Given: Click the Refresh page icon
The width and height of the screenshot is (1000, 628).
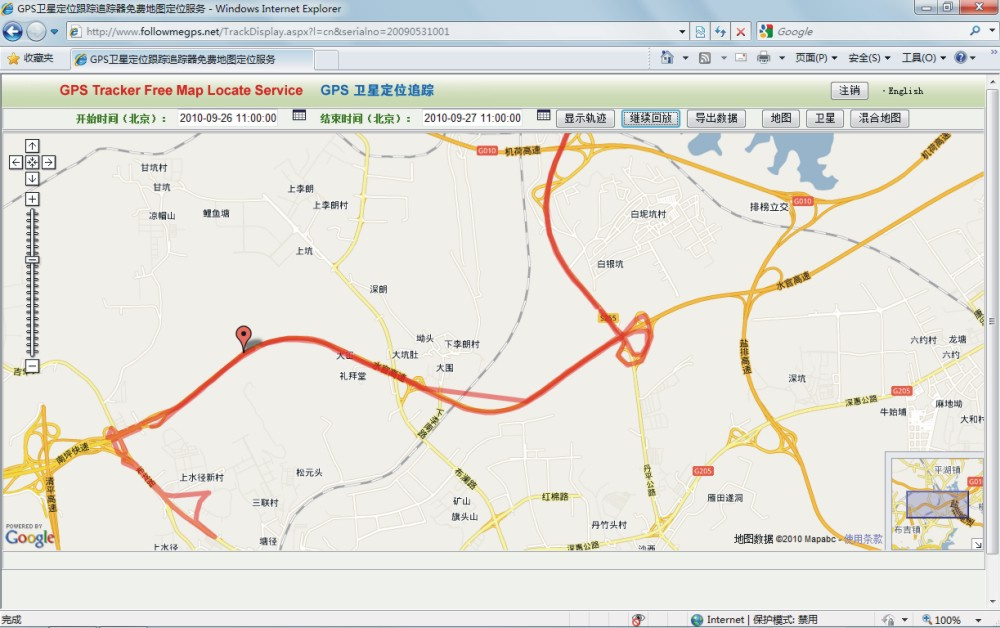Looking at the screenshot, I should coord(721,31).
